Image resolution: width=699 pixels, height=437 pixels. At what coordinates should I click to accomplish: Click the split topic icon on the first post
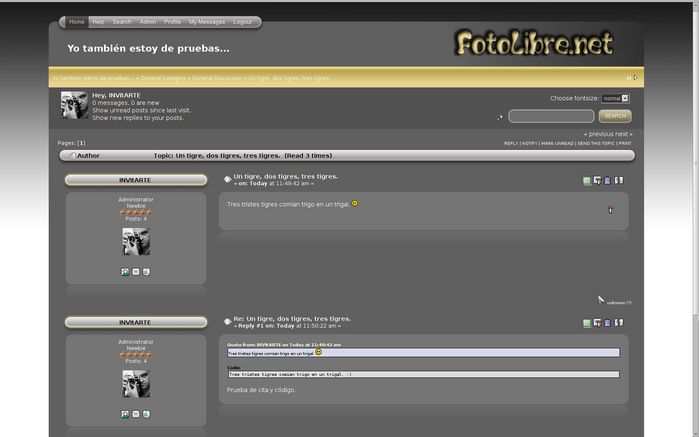(x=619, y=180)
